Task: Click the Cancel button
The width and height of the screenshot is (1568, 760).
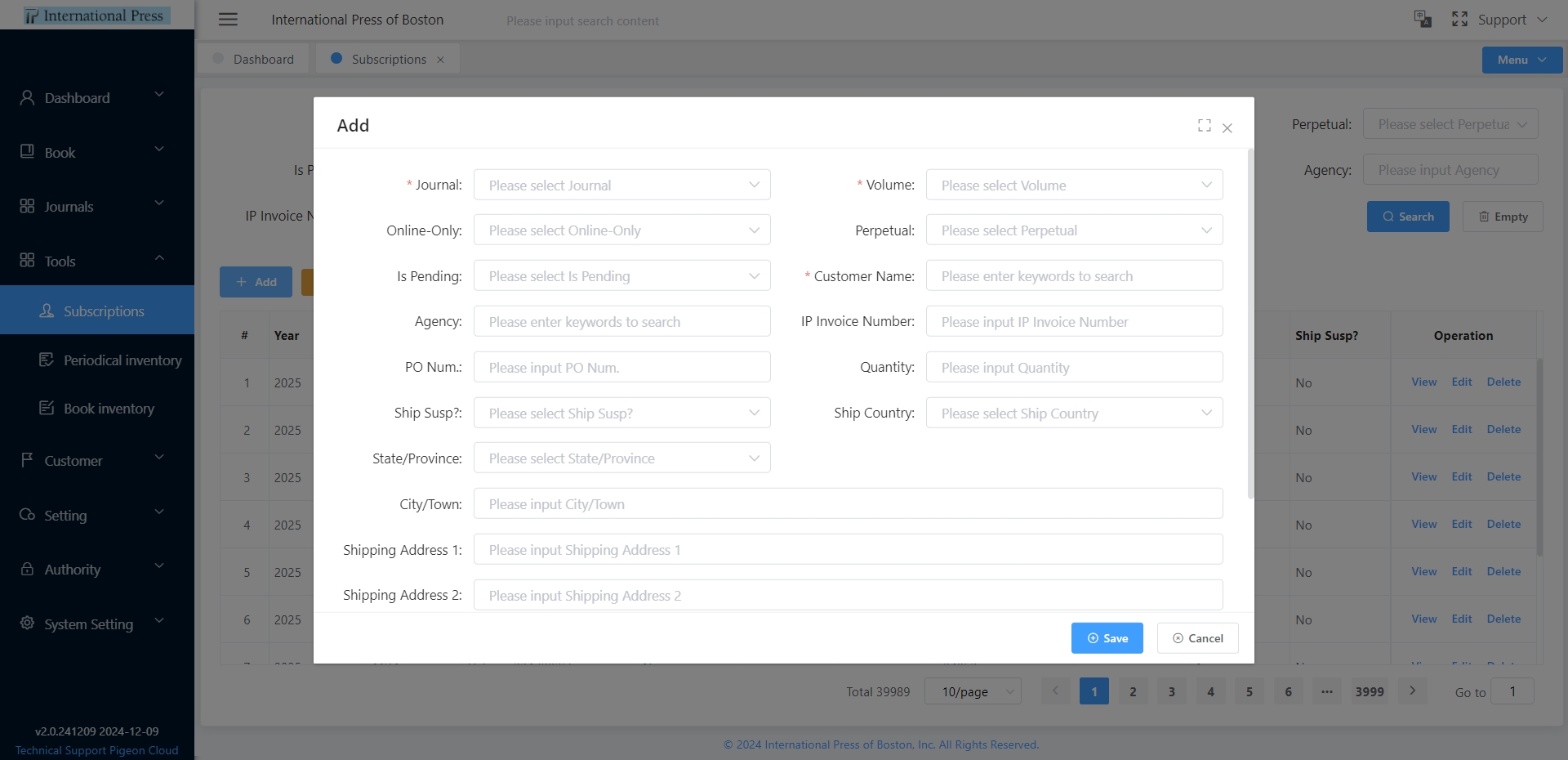Action: tap(1197, 638)
